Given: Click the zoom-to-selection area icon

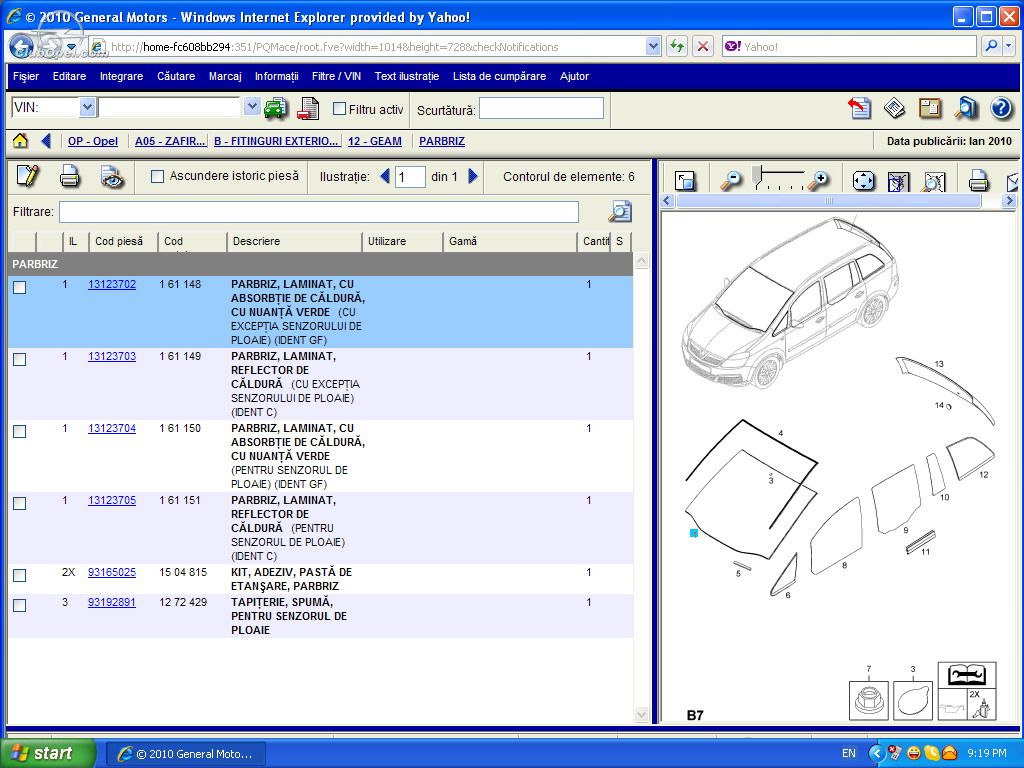Looking at the screenshot, I should [899, 181].
